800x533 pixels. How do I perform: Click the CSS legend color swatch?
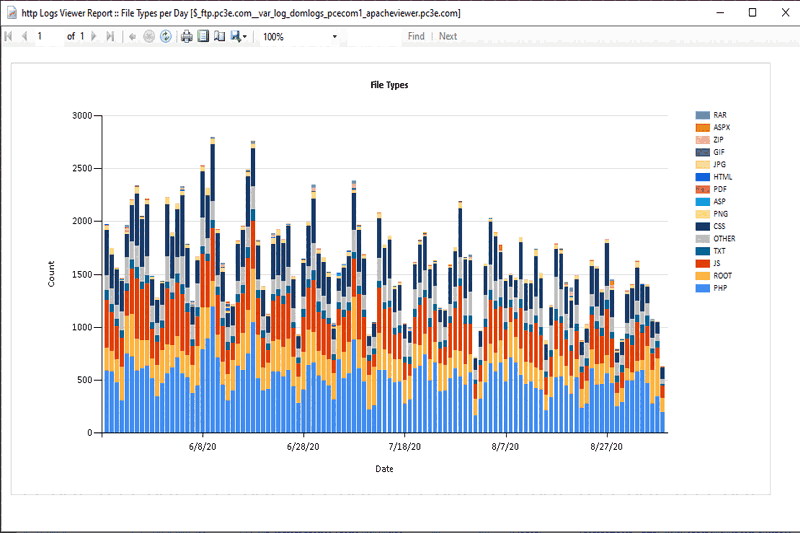(x=702, y=226)
